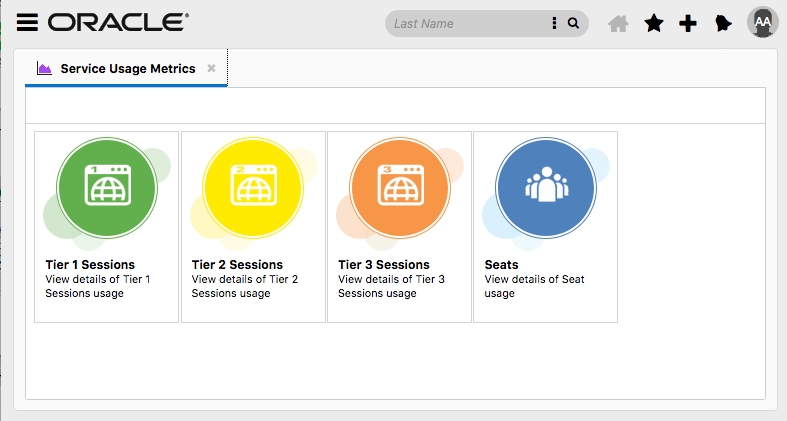The height and width of the screenshot is (421, 787).
Task: Focus the Last Name search field
Action: [465, 23]
